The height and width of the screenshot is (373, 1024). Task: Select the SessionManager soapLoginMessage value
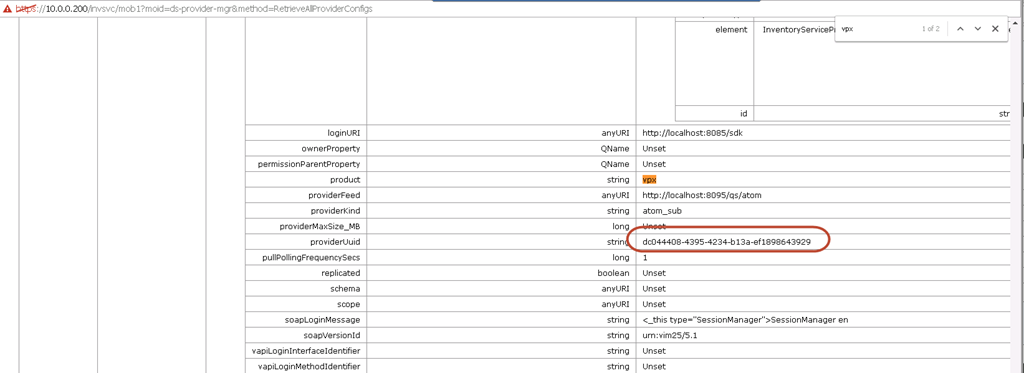click(744, 320)
